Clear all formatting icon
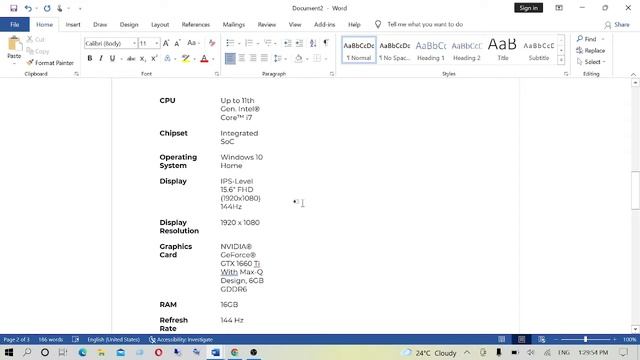The image size is (640, 360). [x=212, y=43]
